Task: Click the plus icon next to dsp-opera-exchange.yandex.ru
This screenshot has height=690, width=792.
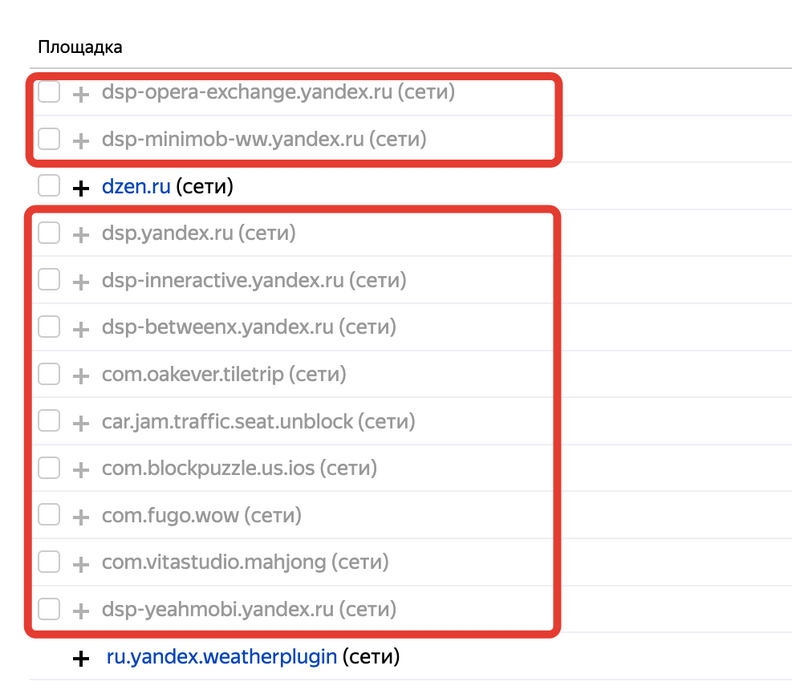Action: [x=81, y=93]
